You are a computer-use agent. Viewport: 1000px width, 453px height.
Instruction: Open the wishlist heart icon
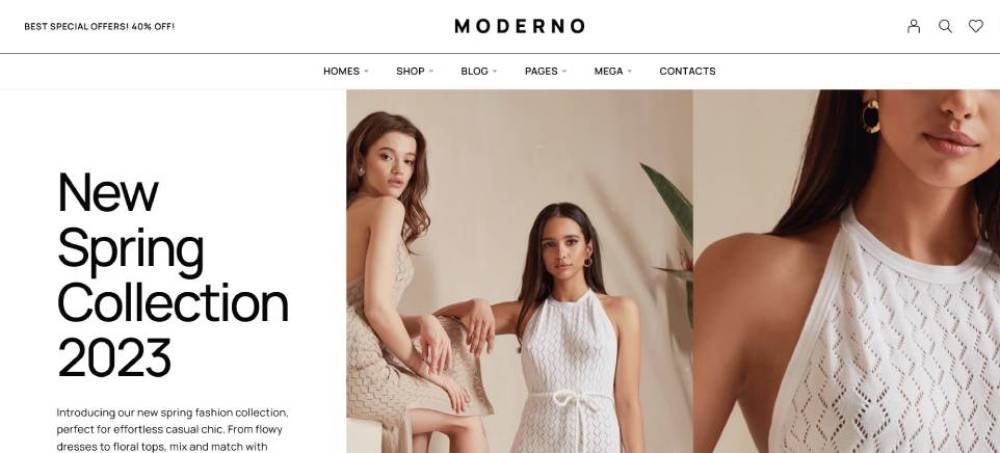[976, 26]
